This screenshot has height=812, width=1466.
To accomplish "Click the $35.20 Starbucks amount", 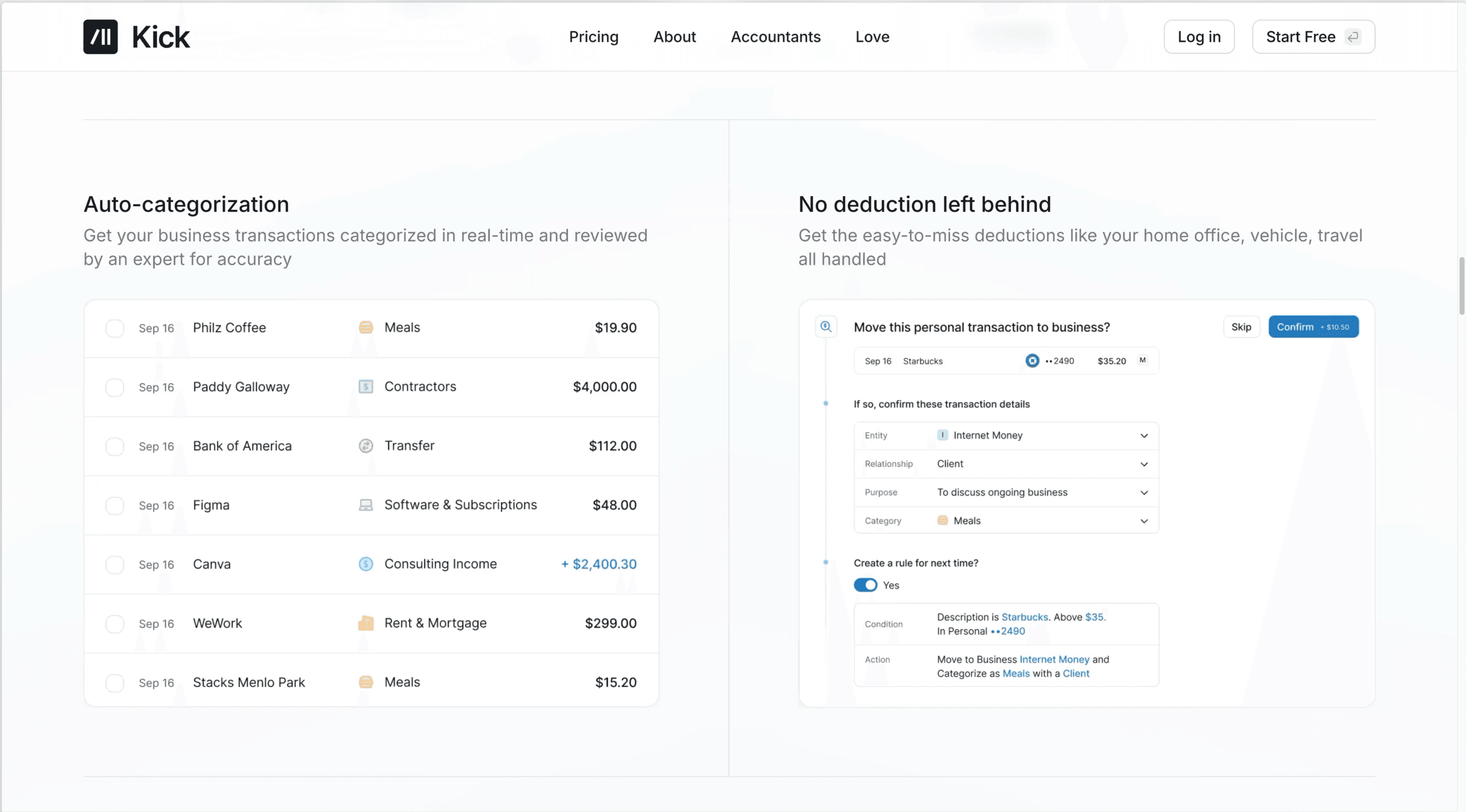I will (x=1112, y=361).
